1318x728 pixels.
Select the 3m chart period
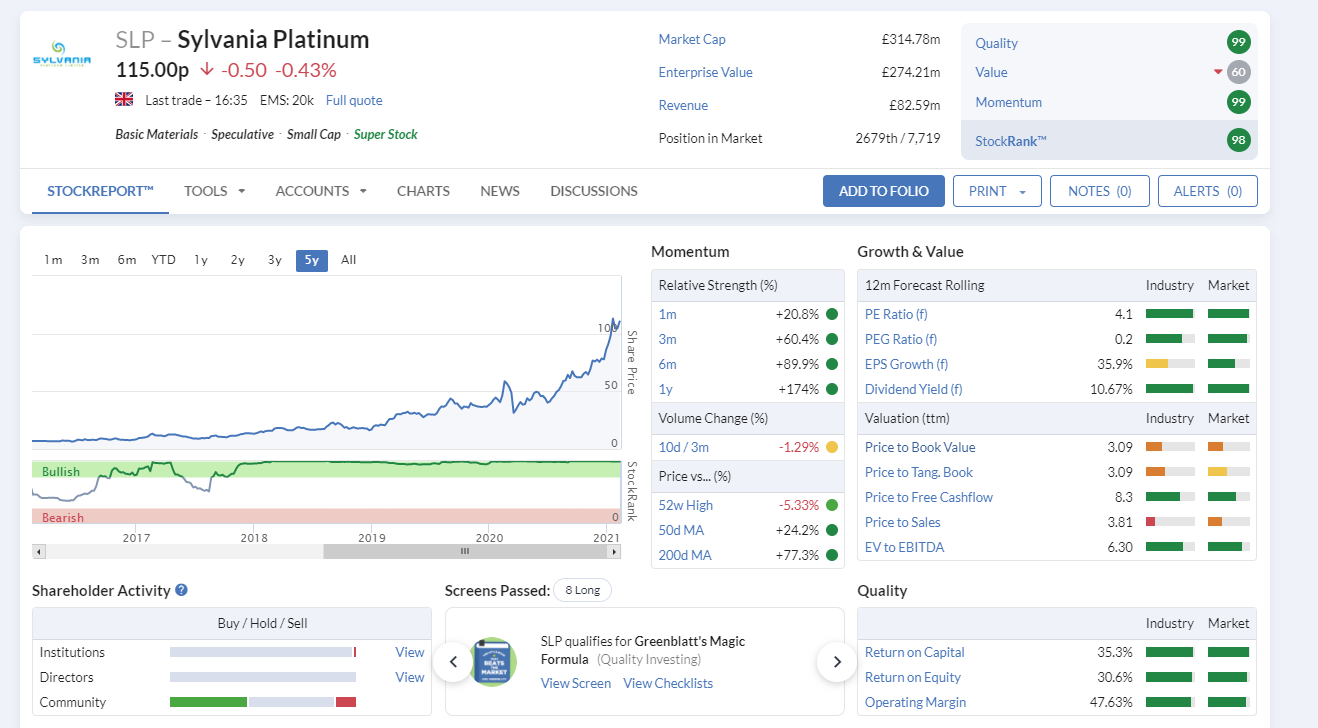coord(90,260)
